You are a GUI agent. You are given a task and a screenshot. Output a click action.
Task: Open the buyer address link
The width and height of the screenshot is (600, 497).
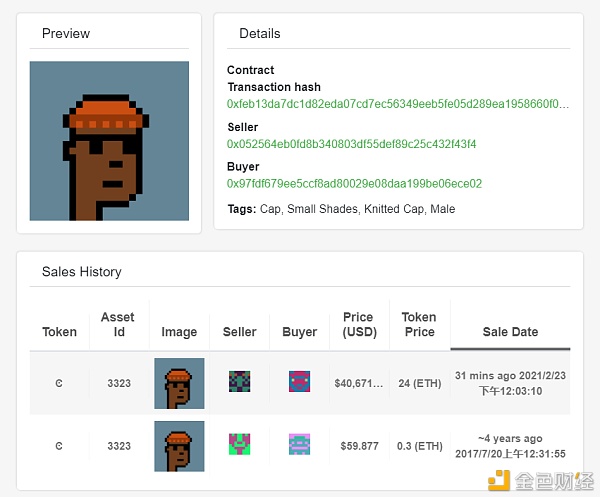click(354, 184)
